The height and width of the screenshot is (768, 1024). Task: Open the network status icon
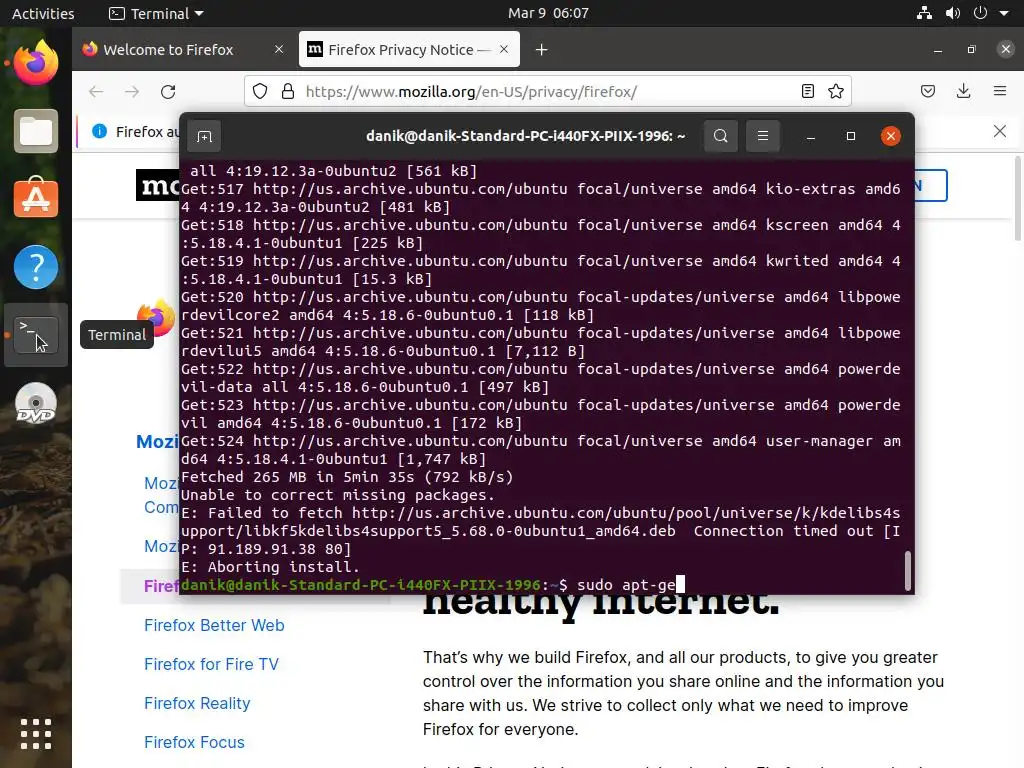(x=924, y=13)
